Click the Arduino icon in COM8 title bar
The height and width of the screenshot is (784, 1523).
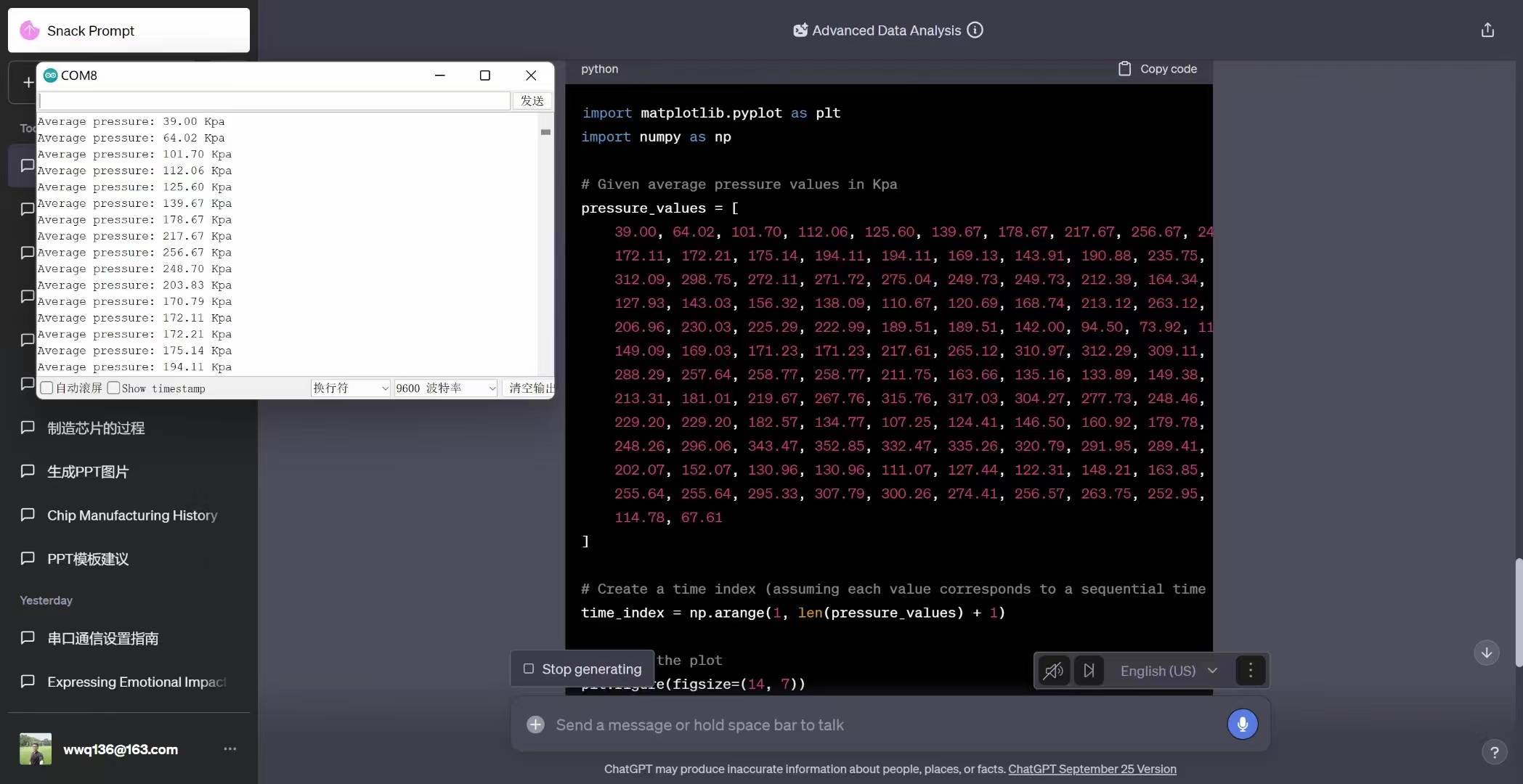[50, 75]
